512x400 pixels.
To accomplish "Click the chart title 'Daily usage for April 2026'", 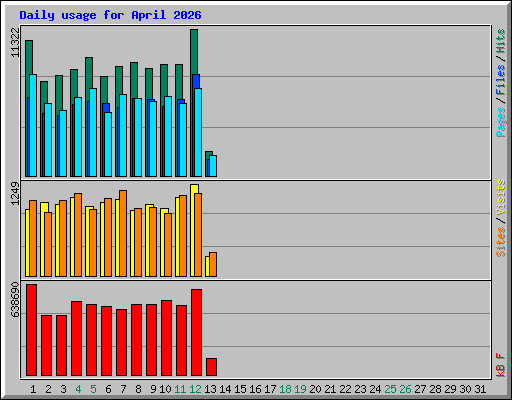I will [110, 15].
